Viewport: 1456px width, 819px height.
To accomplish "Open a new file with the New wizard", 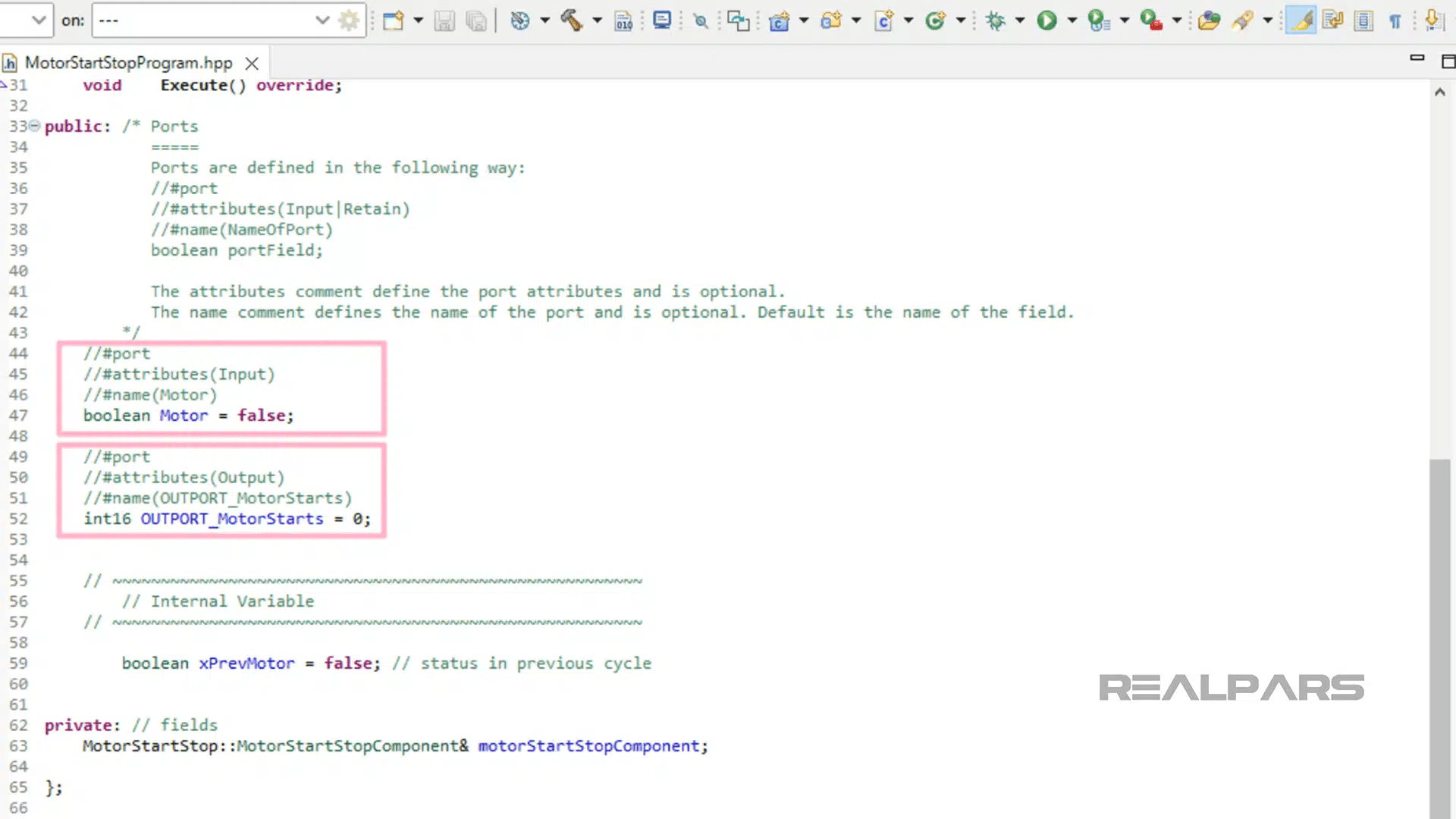I will pyautogui.click(x=392, y=20).
